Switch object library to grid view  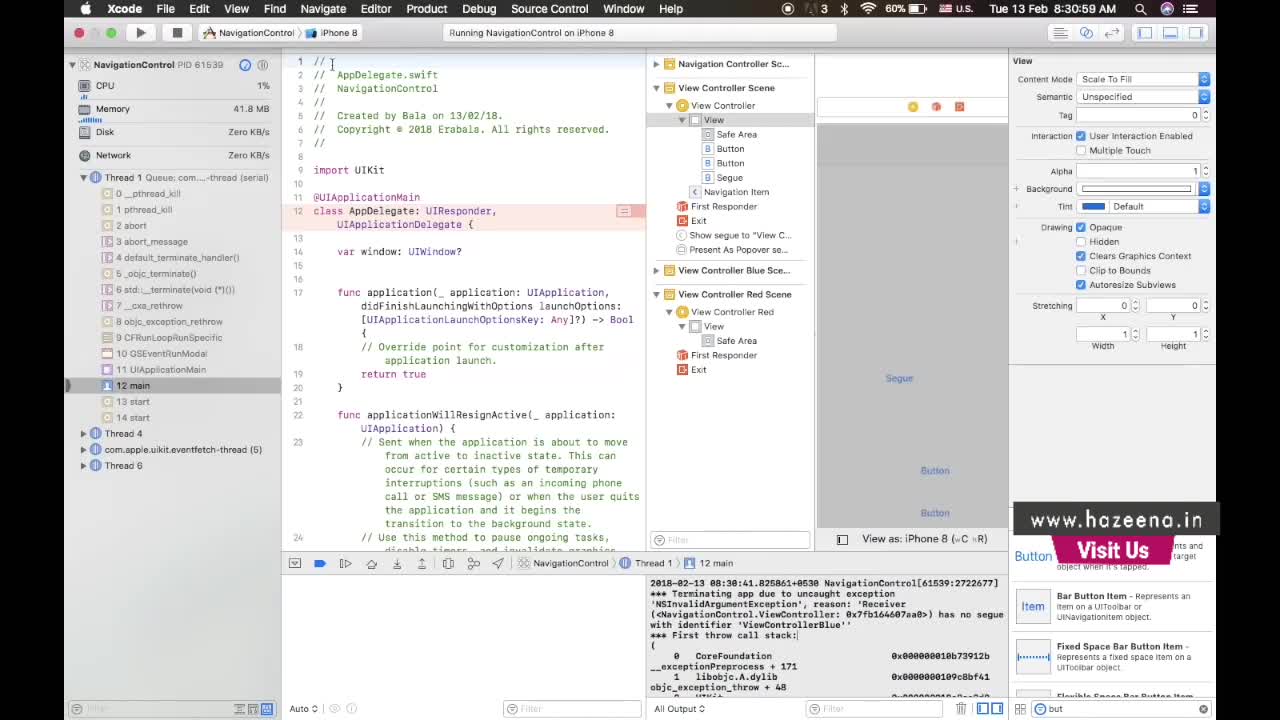[1020, 709]
